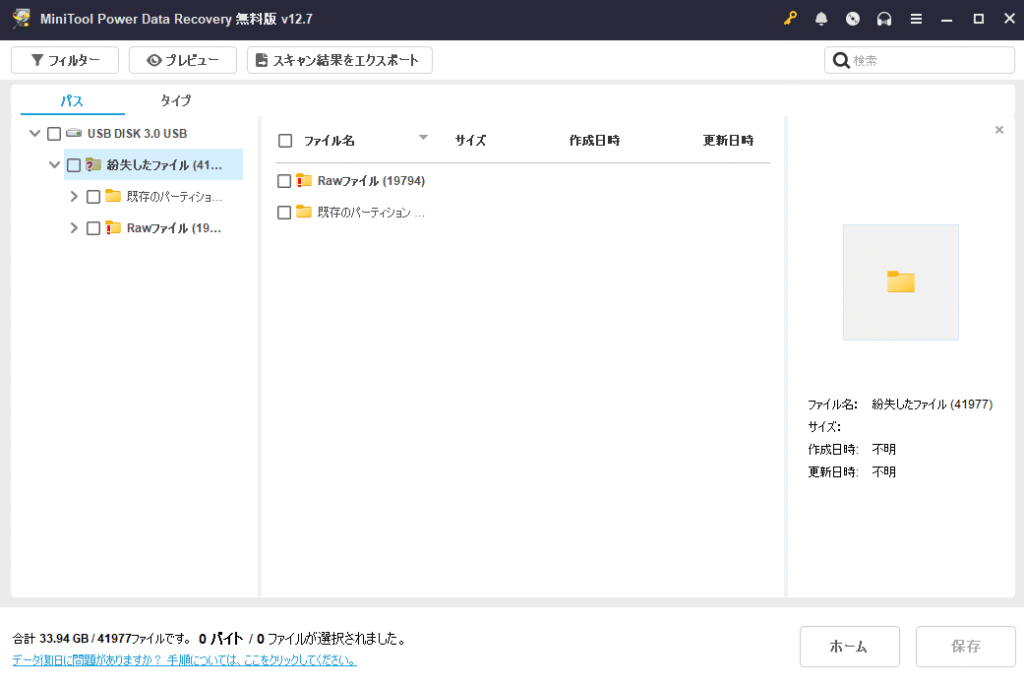Click the USB DISK 3.0 drive icon
The image size is (1024, 686).
tap(74, 133)
